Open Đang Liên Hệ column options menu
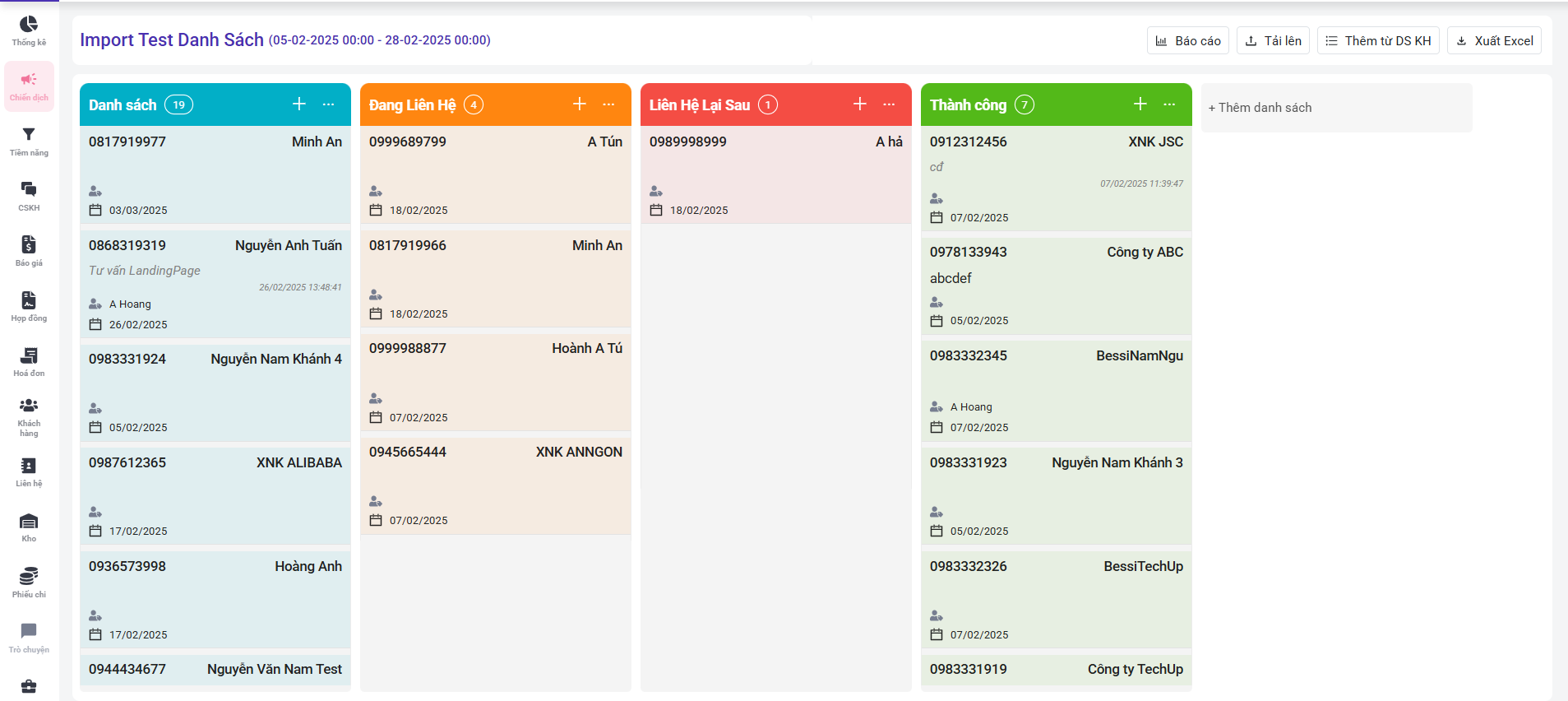The width and height of the screenshot is (1568, 701). [x=609, y=104]
